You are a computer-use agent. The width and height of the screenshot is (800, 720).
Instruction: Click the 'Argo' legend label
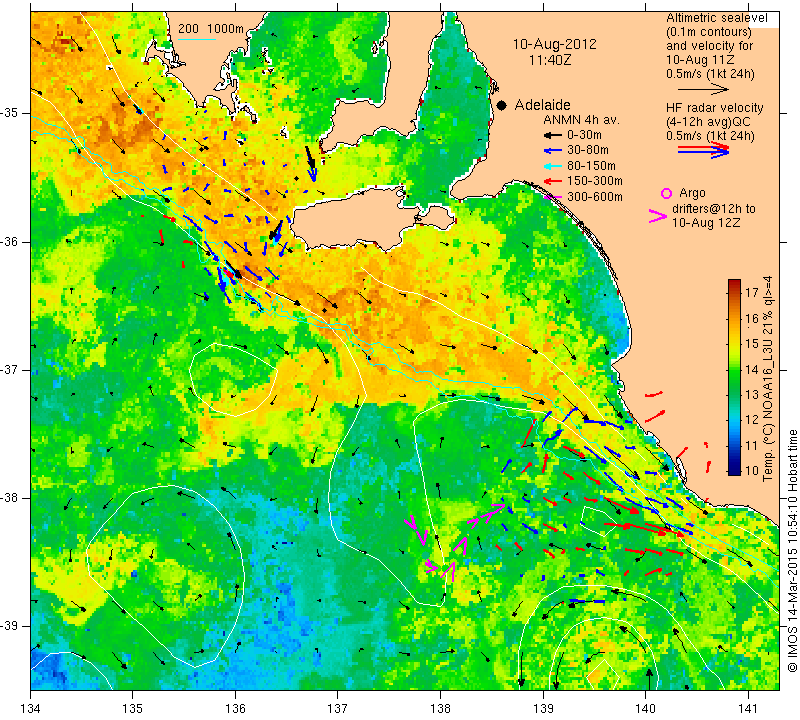pyautogui.click(x=692, y=193)
